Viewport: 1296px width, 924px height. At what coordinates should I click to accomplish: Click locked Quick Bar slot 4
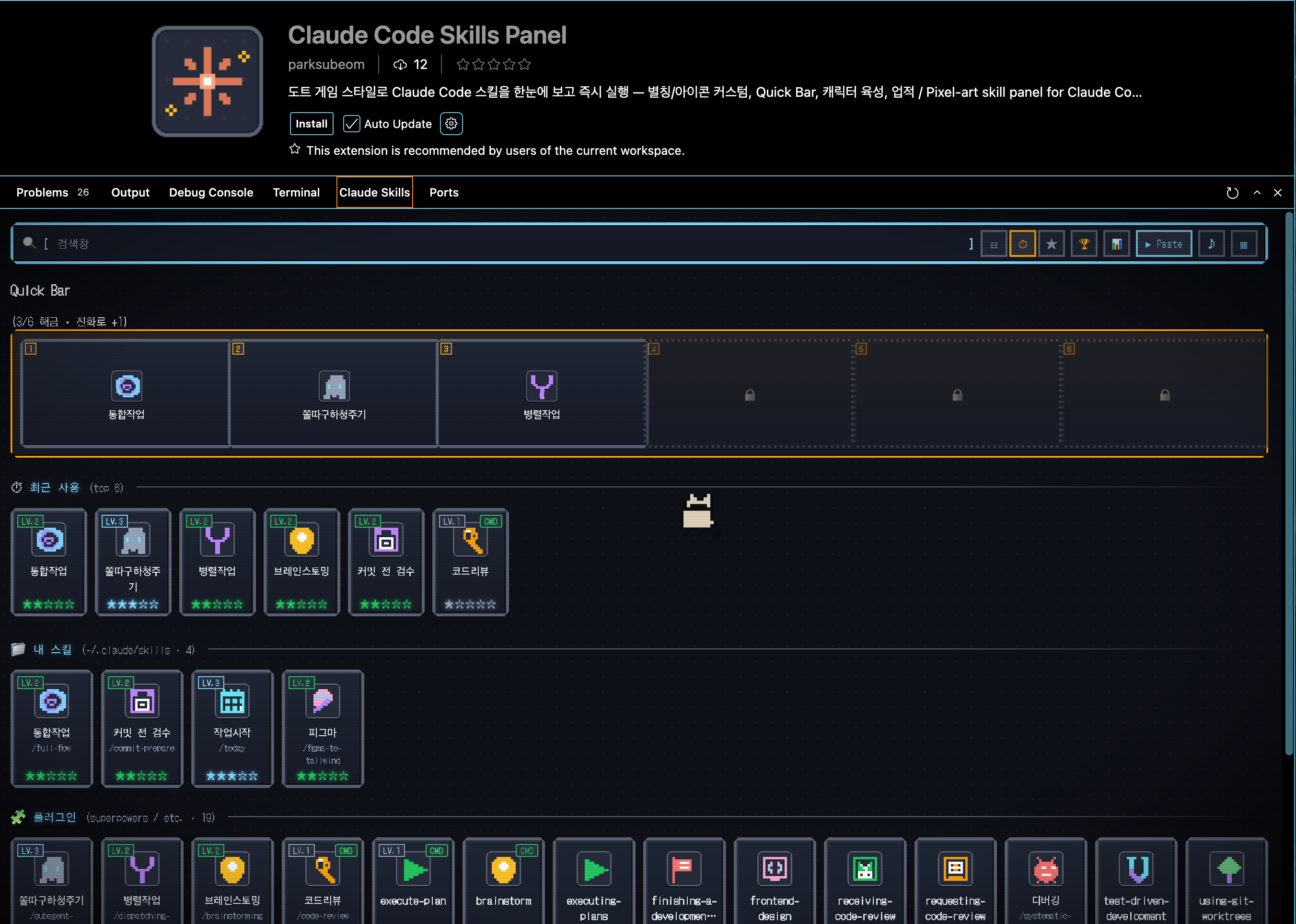pyautogui.click(x=750, y=393)
